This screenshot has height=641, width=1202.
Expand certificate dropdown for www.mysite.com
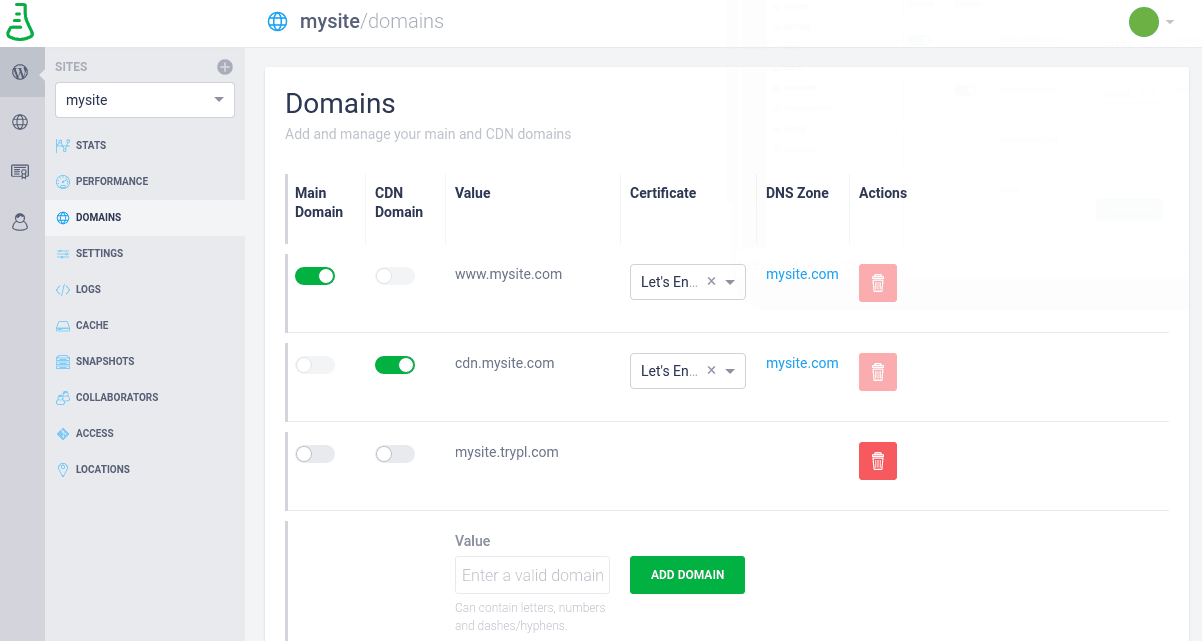pyautogui.click(x=731, y=283)
